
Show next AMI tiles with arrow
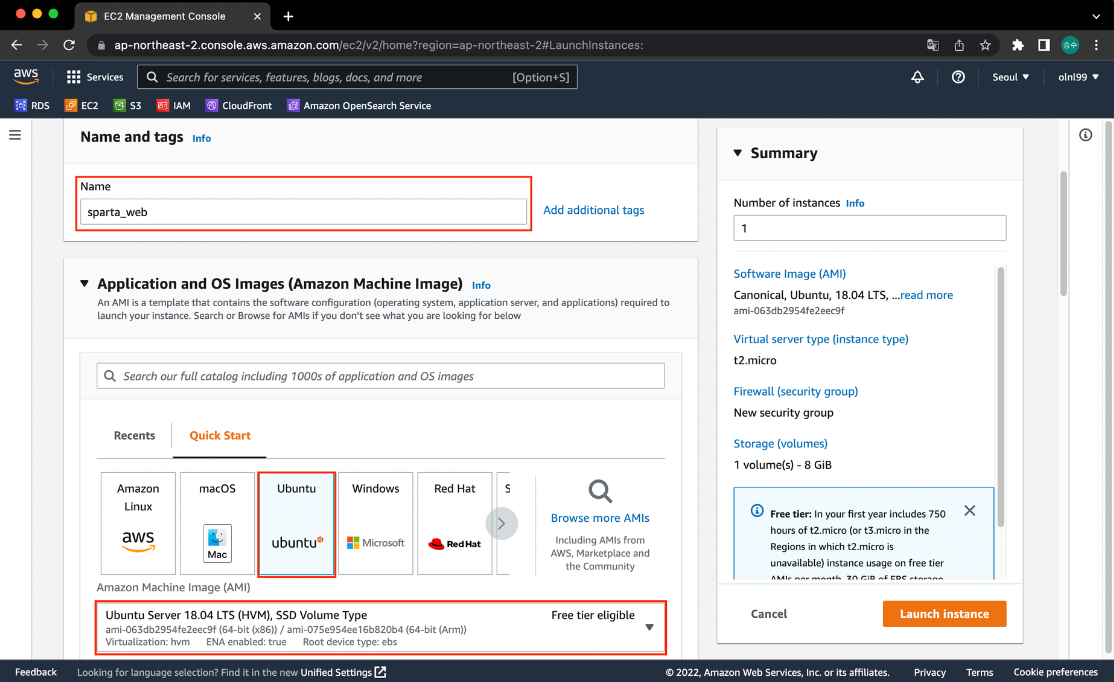pyautogui.click(x=502, y=524)
